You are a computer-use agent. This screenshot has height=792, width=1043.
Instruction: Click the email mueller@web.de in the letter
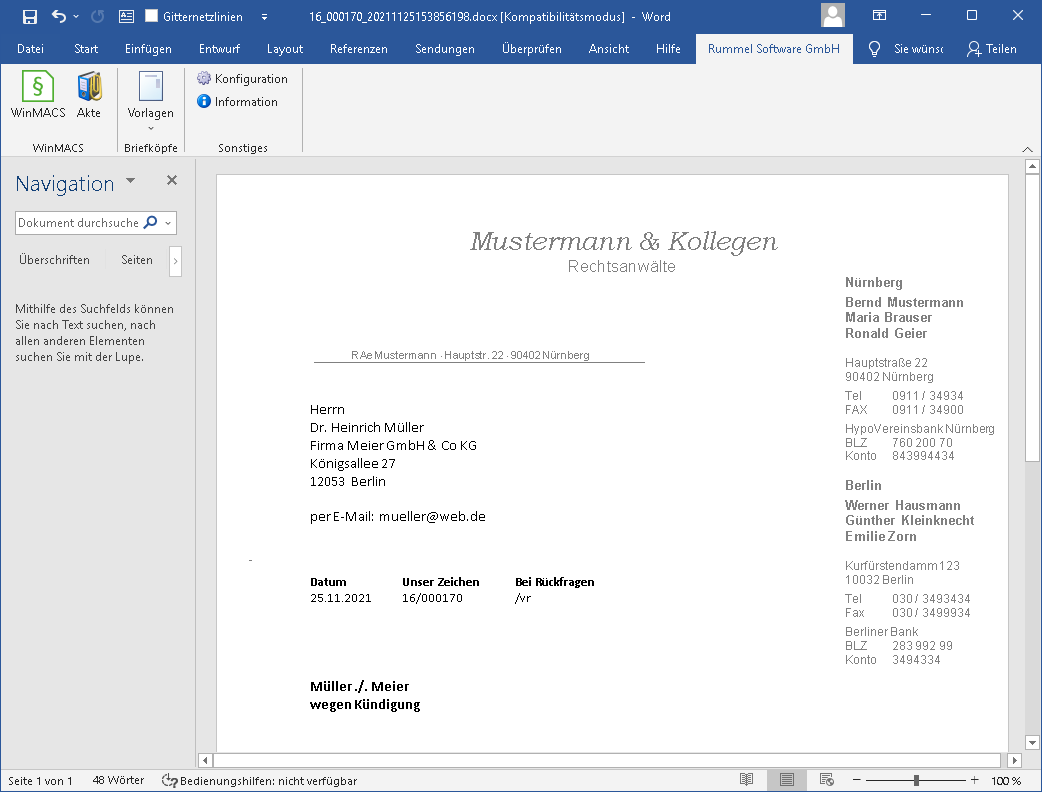pos(432,517)
